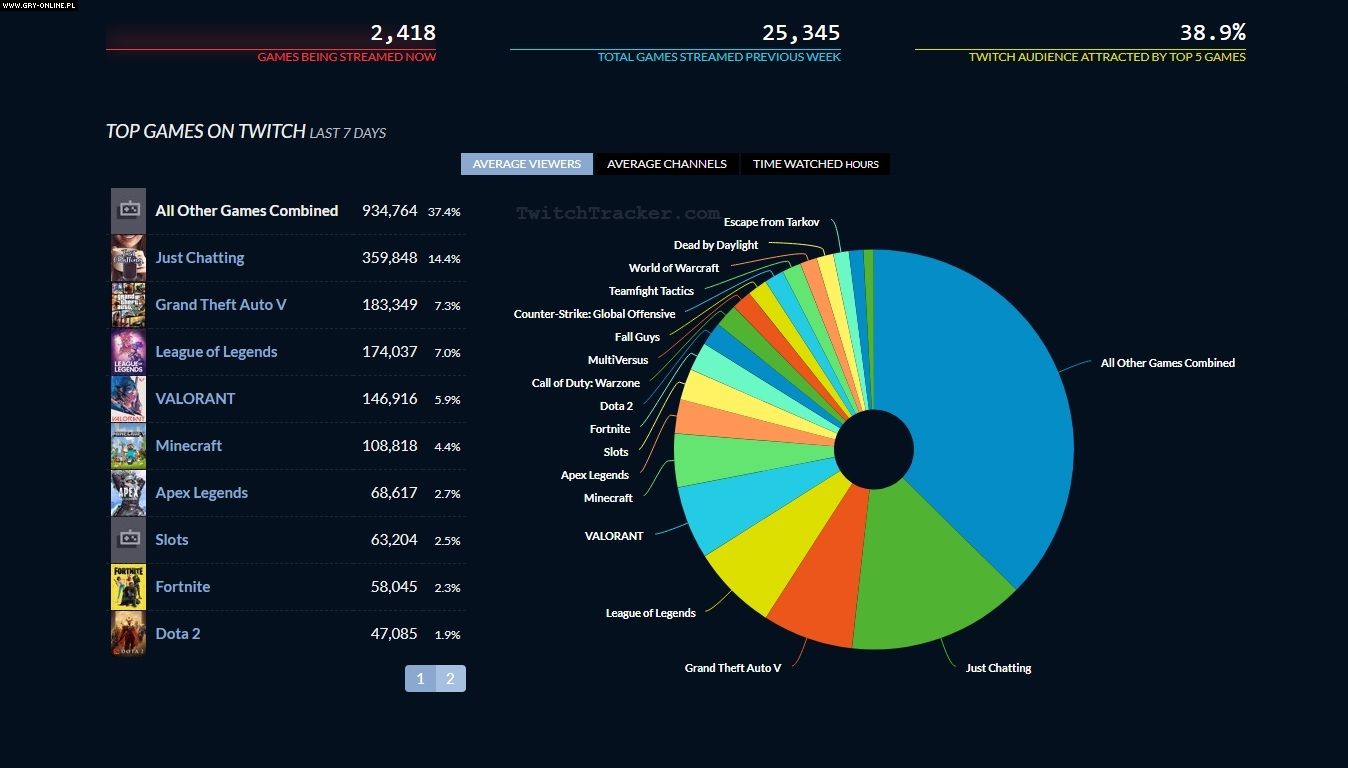Click the Apex Legends cover icon

pyautogui.click(x=128, y=493)
